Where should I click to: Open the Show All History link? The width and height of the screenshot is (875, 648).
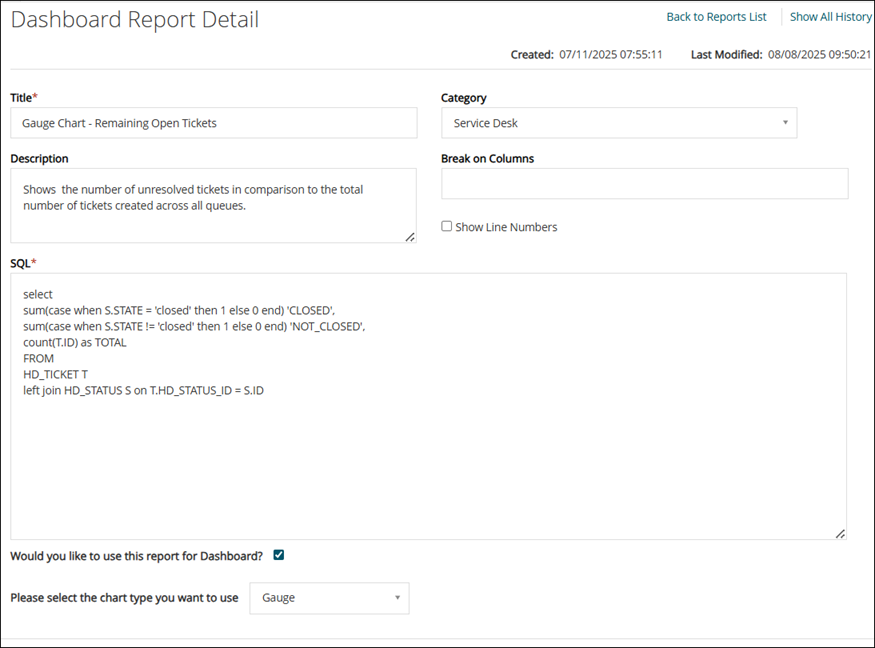pos(830,17)
